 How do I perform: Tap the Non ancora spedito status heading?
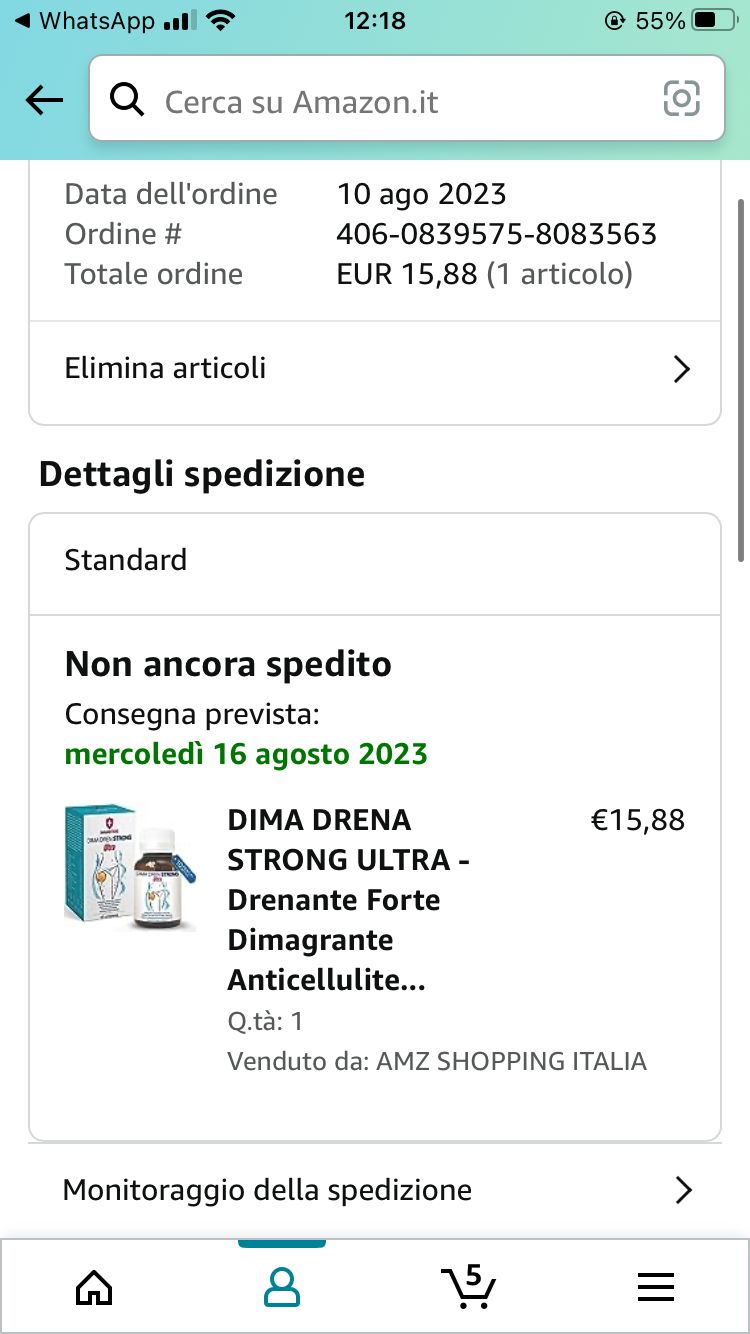point(228,664)
